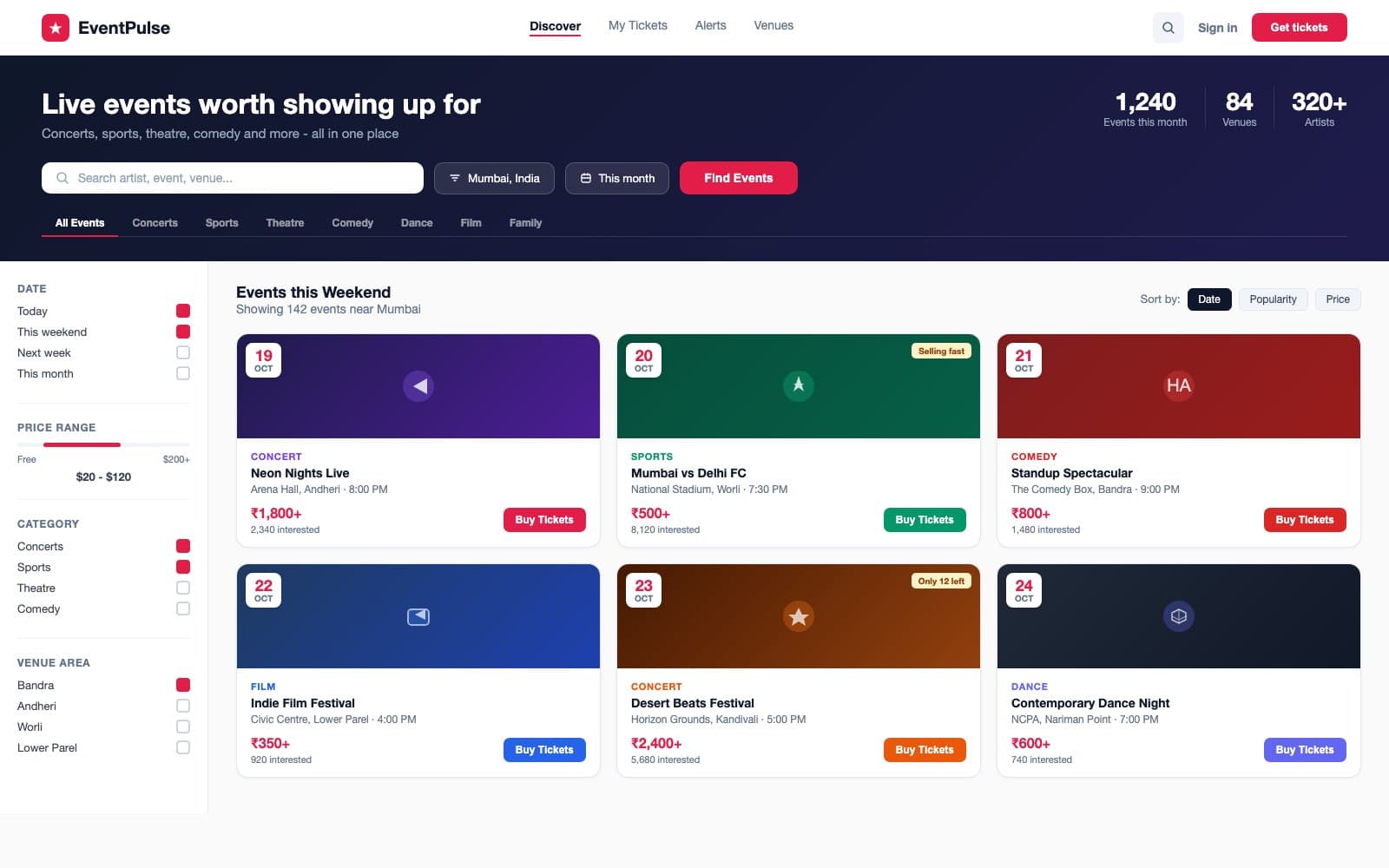The image size is (1389, 868).
Task: Buy Tickets for Desert Beats Festival
Action: coord(925,750)
